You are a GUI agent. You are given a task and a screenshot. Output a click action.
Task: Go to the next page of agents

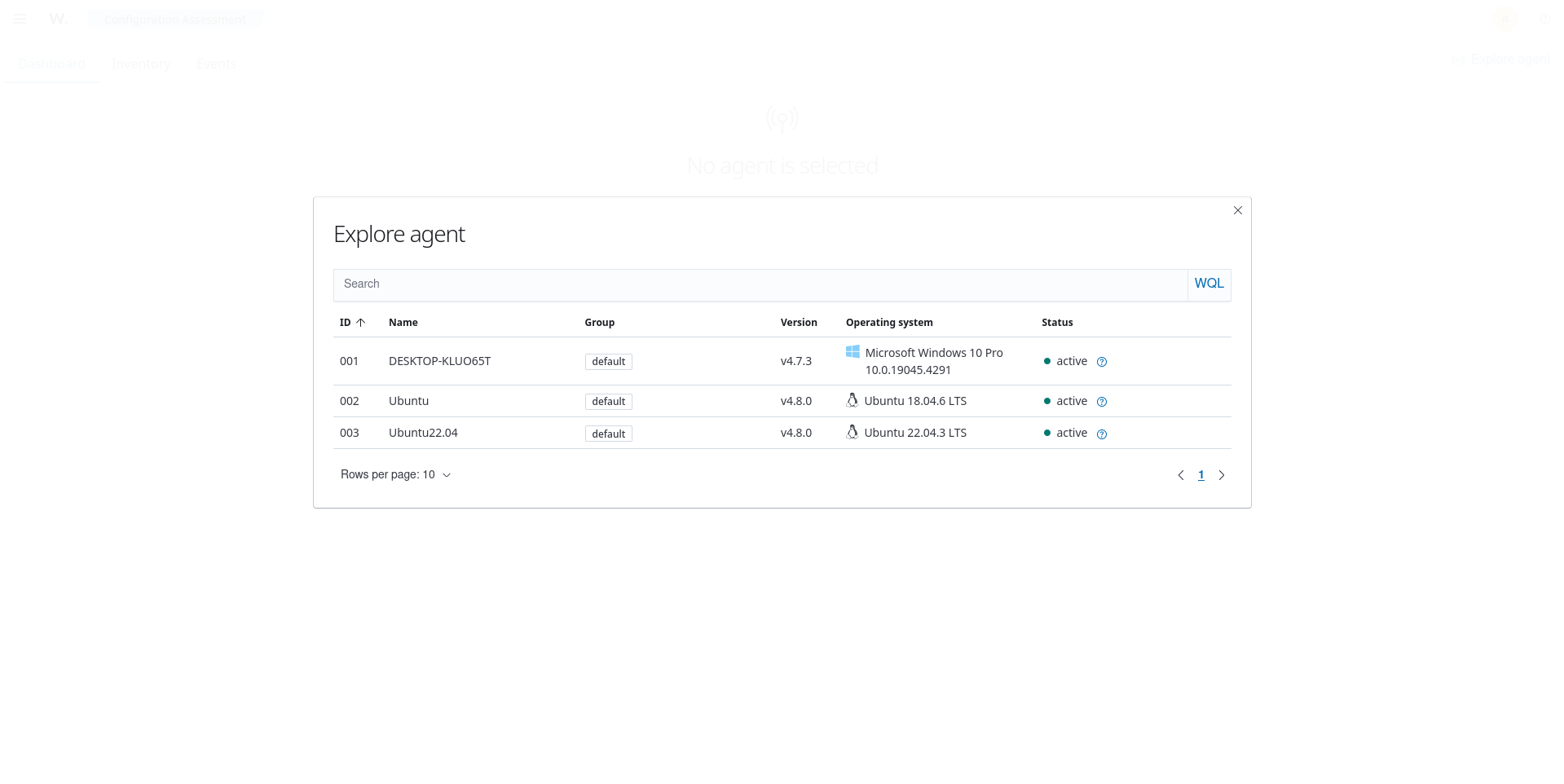pos(1221,475)
